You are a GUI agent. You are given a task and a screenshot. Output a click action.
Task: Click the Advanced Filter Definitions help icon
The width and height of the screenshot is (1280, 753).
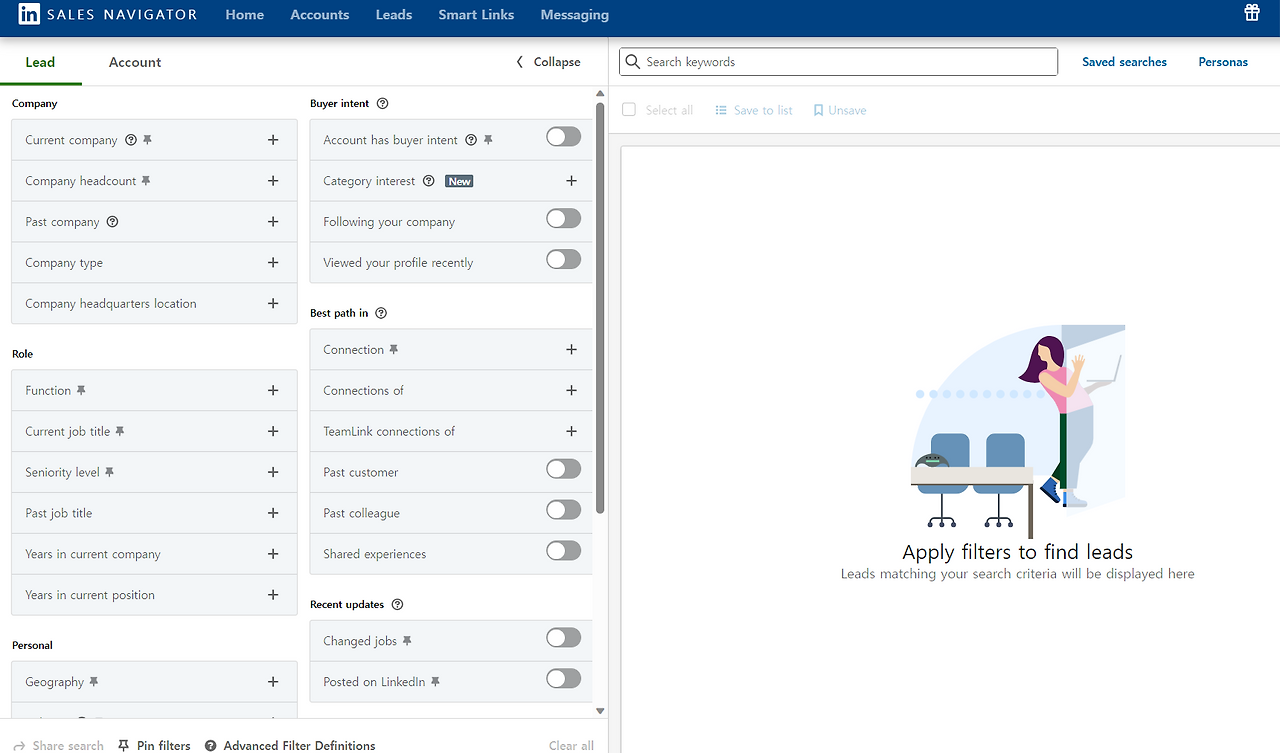coord(211,745)
